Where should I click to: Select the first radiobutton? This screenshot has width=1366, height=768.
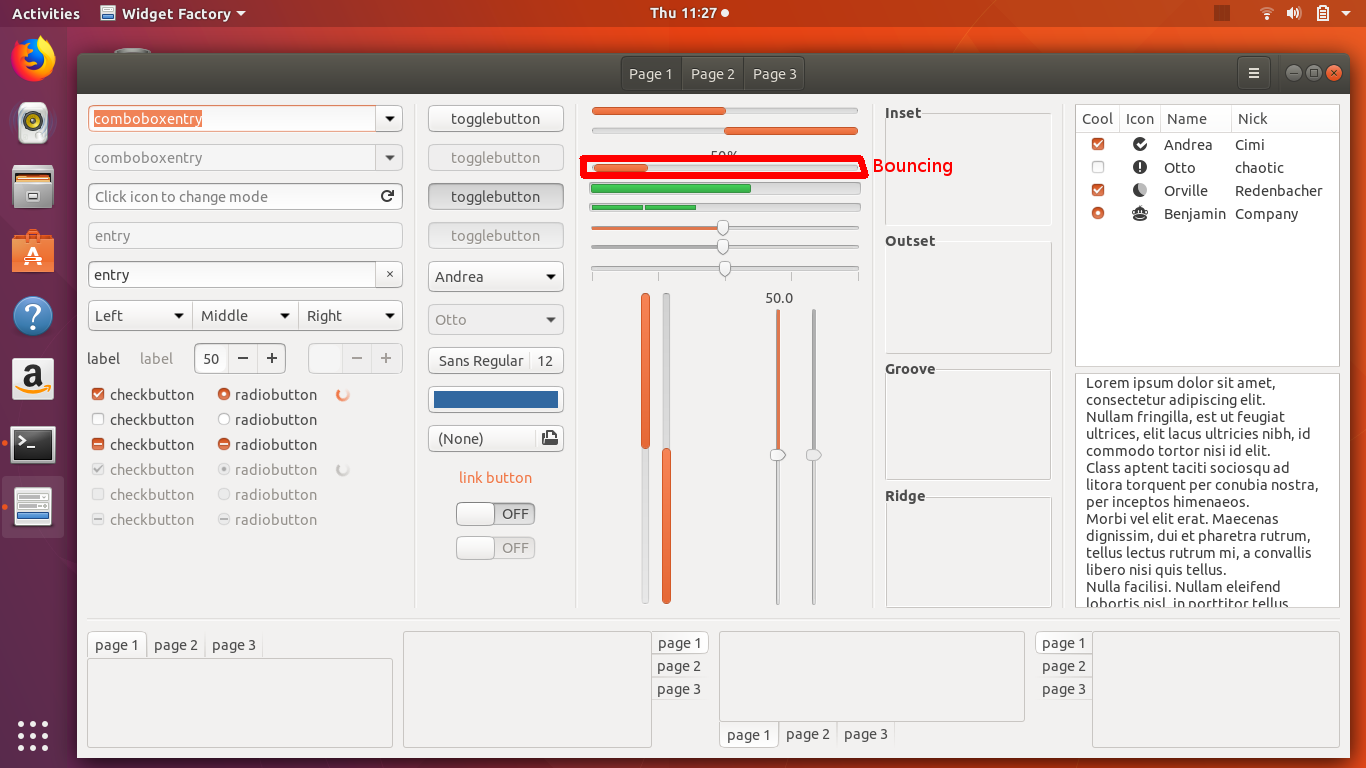coord(223,394)
